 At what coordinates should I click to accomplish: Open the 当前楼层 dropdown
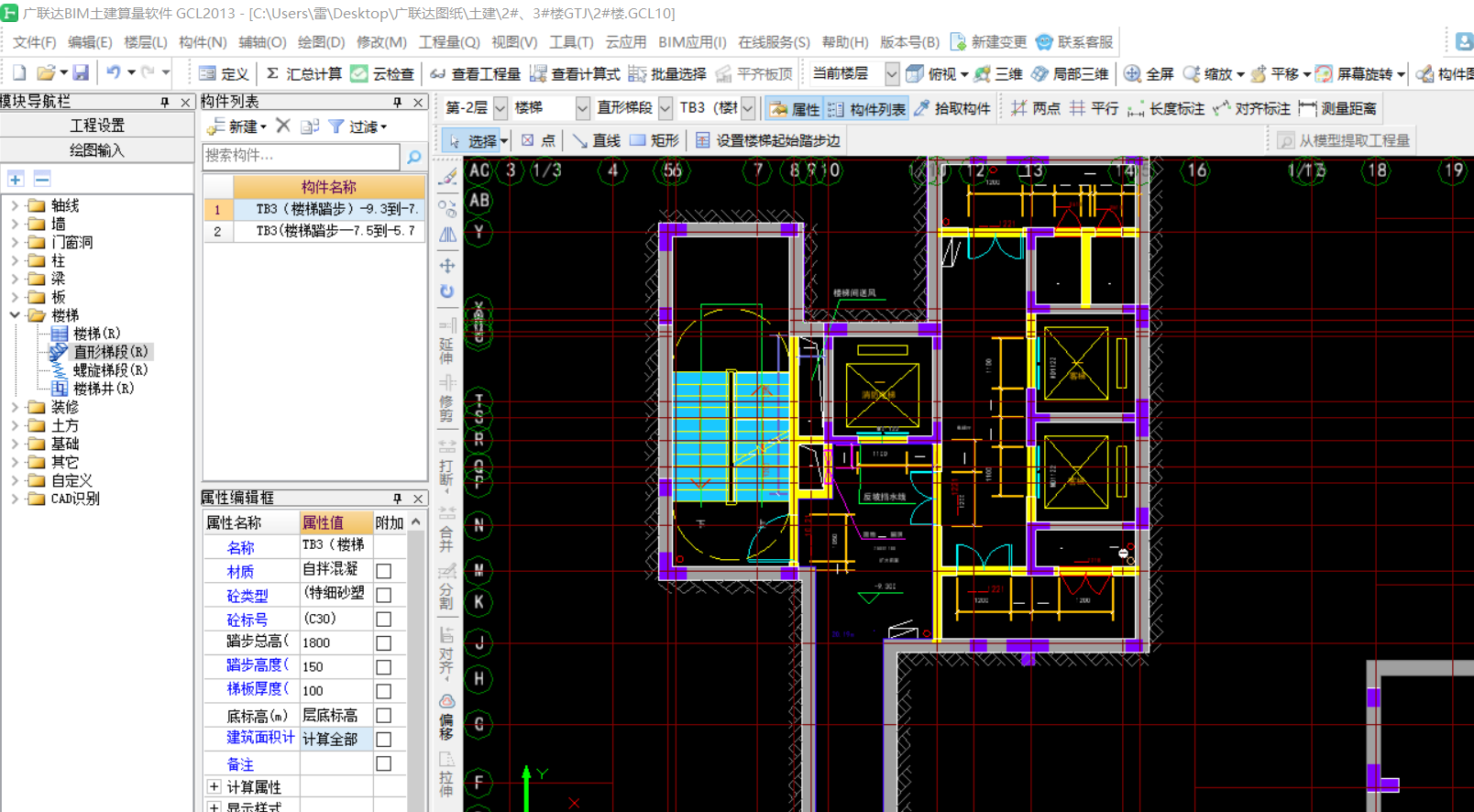[x=892, y=73]
